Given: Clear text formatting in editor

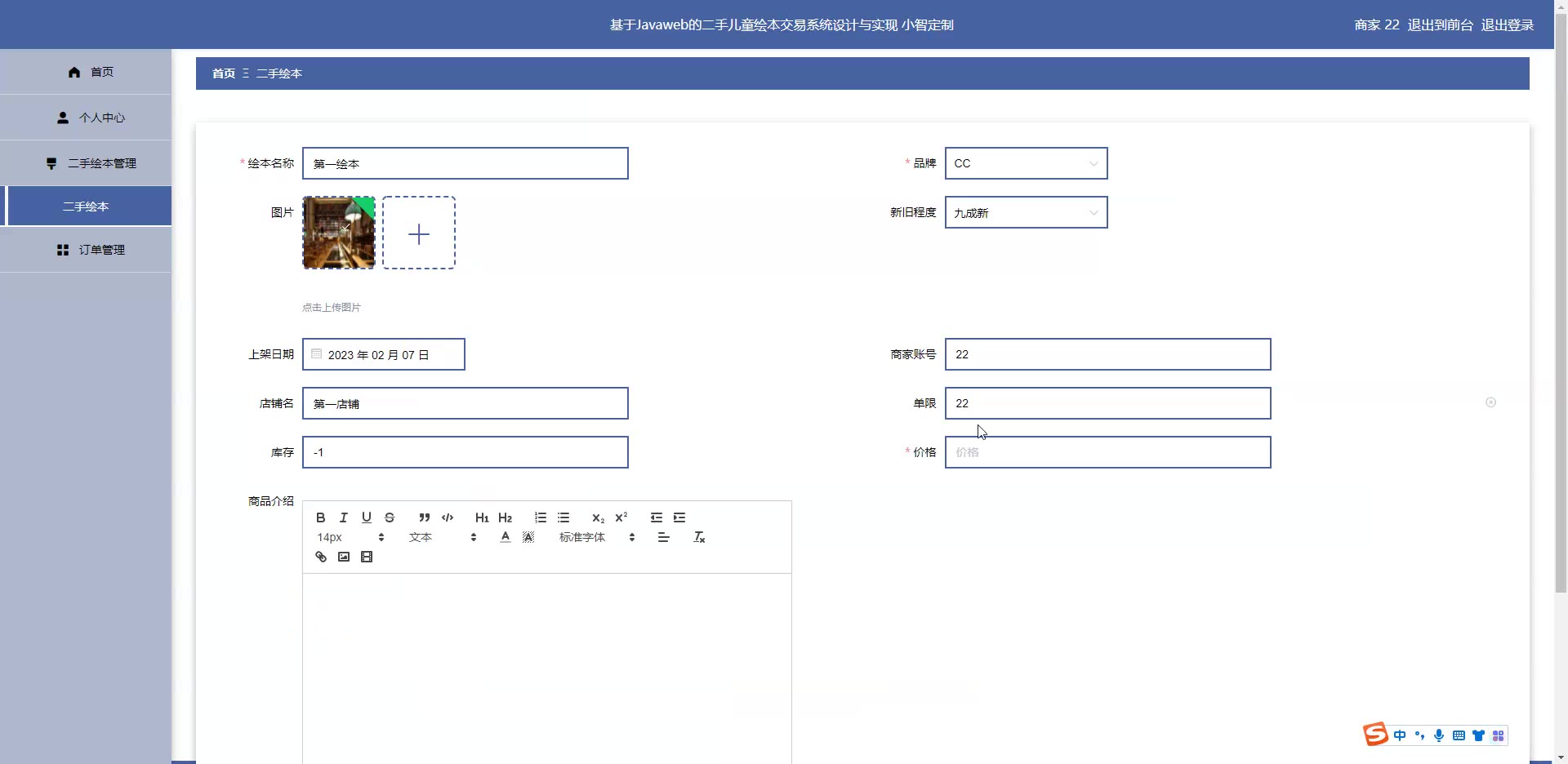Looking at the screenshot, I should tap(699, 537).
